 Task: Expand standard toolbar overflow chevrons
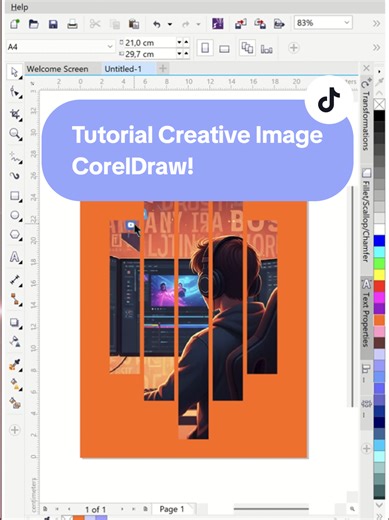click(x=376, y=24)
